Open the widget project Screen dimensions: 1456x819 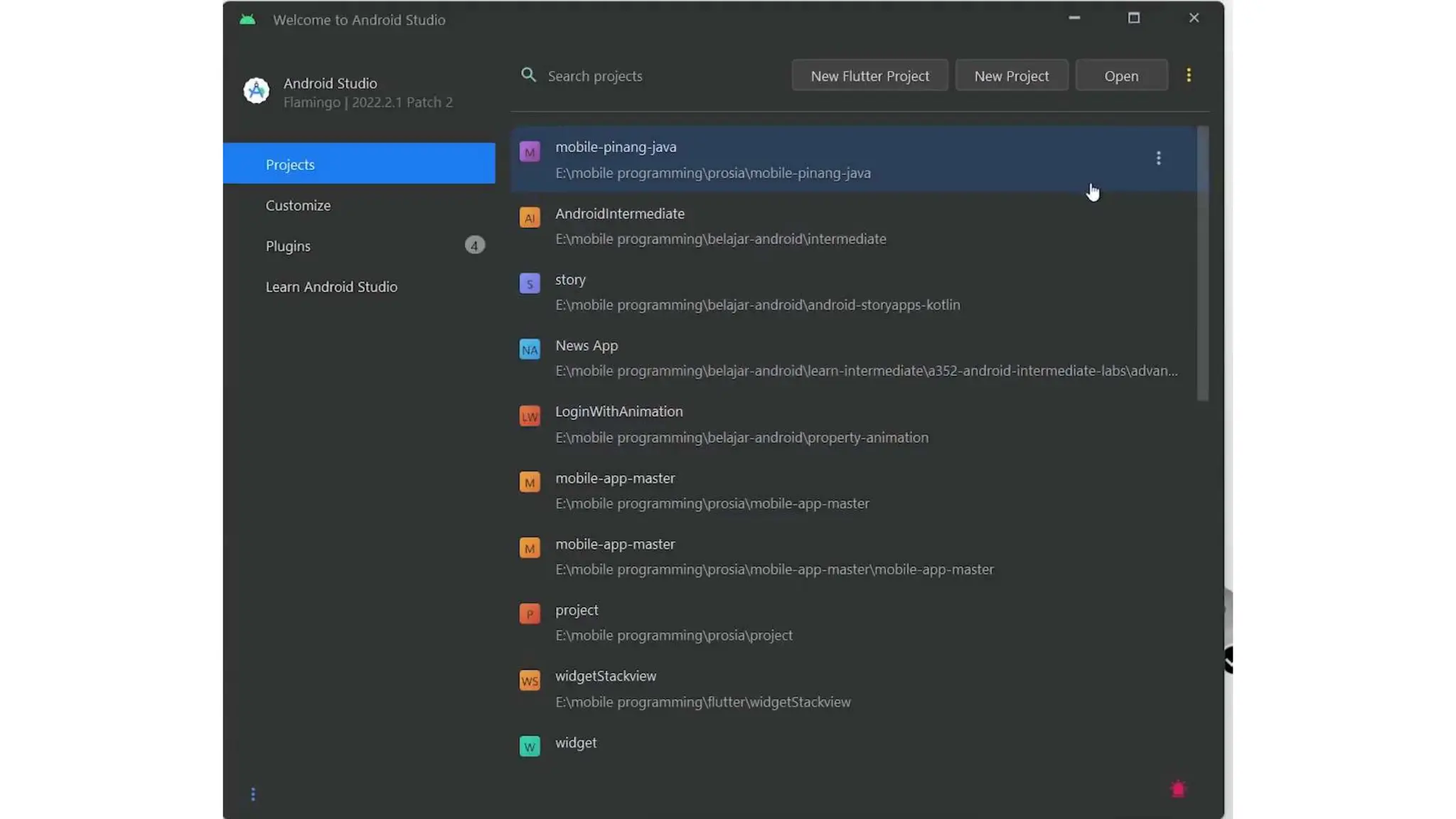853,745
